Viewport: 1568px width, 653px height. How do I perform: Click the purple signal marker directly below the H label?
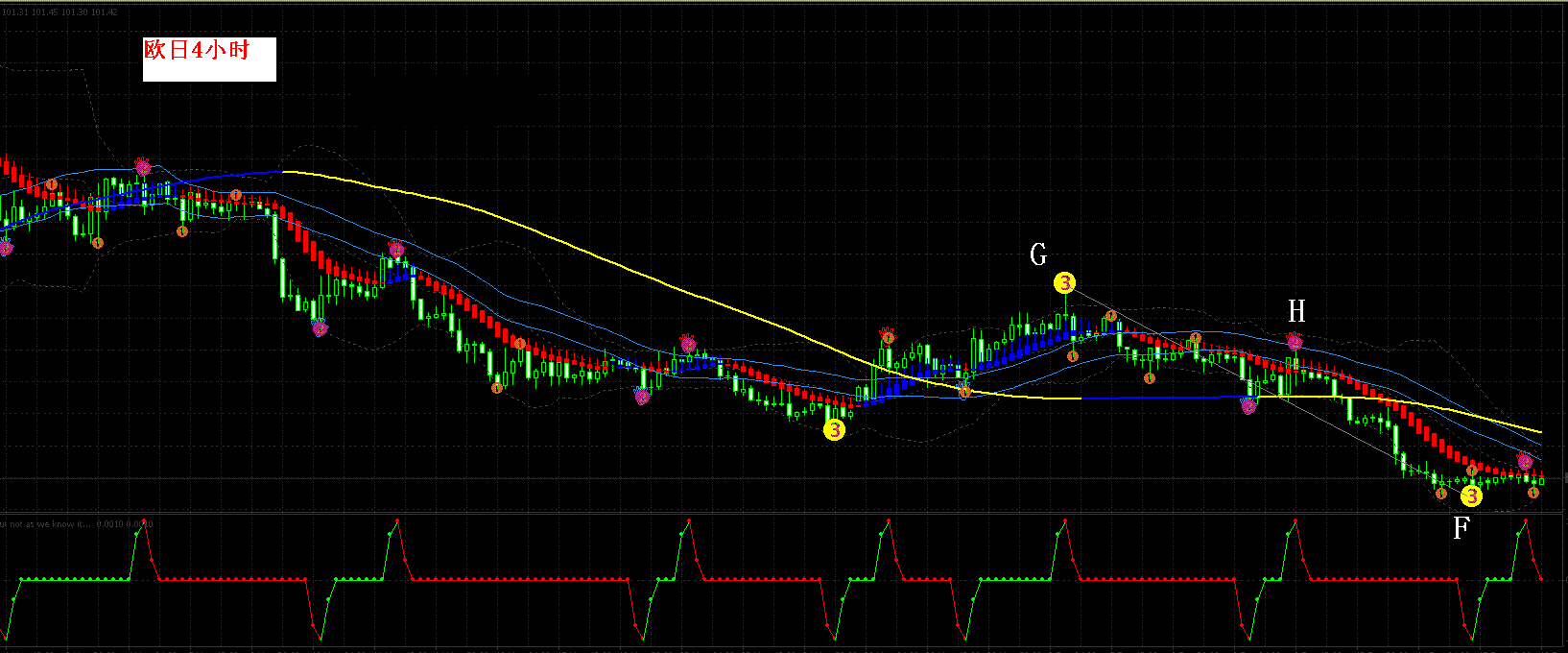(1295, 341)
